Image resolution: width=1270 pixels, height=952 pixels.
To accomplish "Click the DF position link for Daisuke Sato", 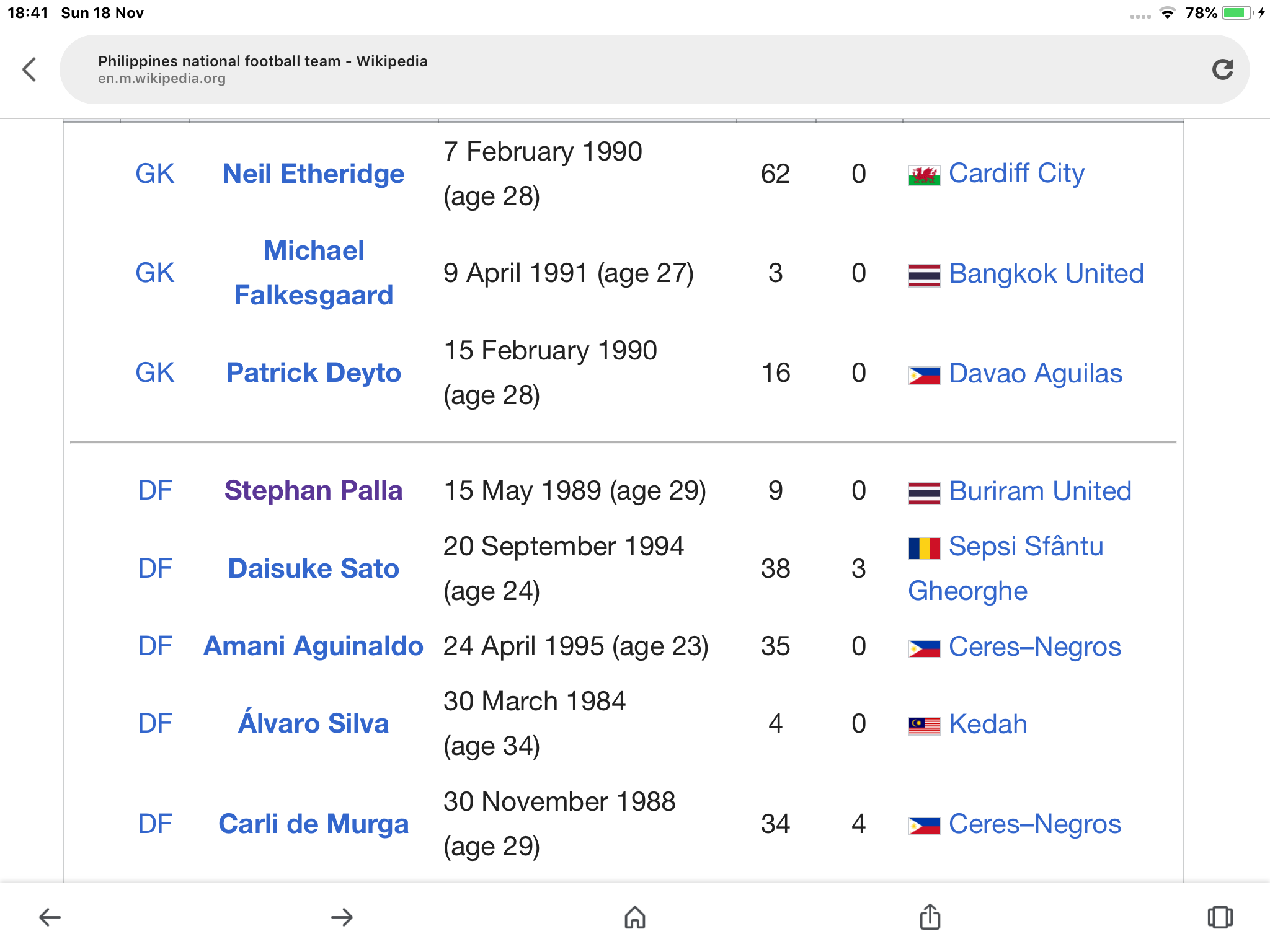I will coord(155,568).
